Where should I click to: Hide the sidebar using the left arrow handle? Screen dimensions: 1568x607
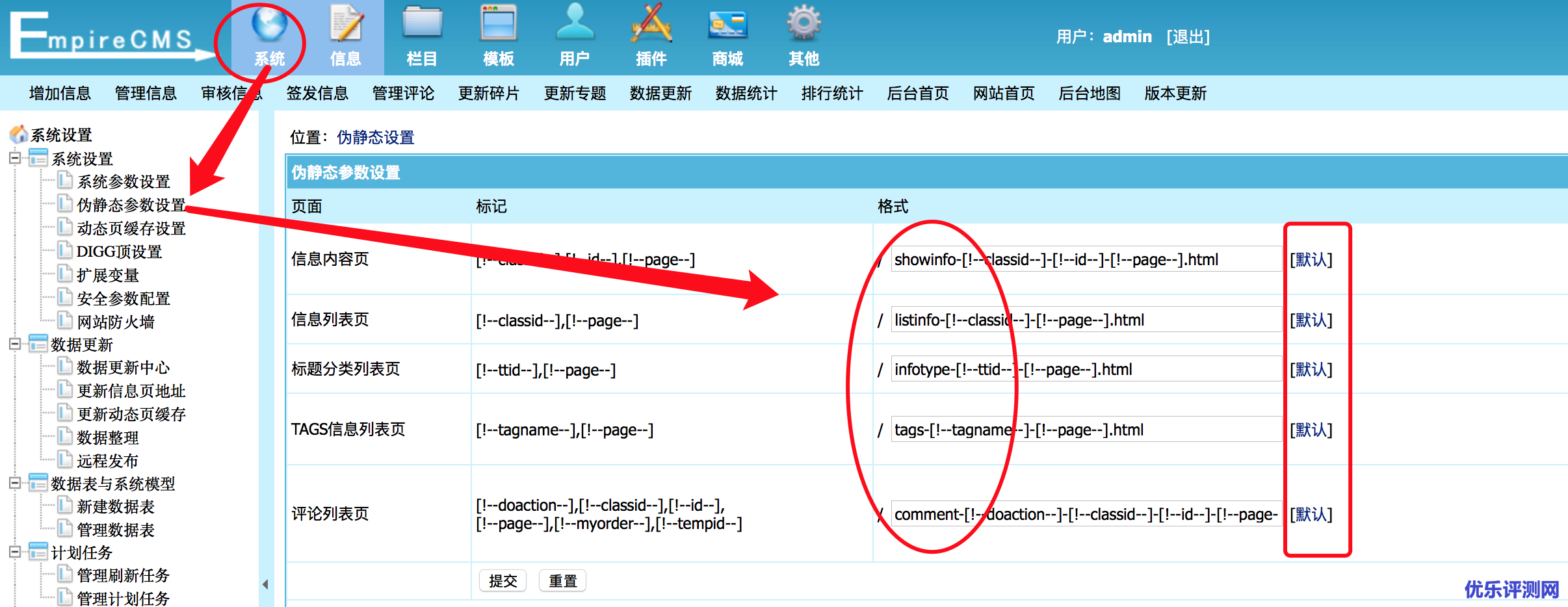pyautogui.click(x=265, y=584)
